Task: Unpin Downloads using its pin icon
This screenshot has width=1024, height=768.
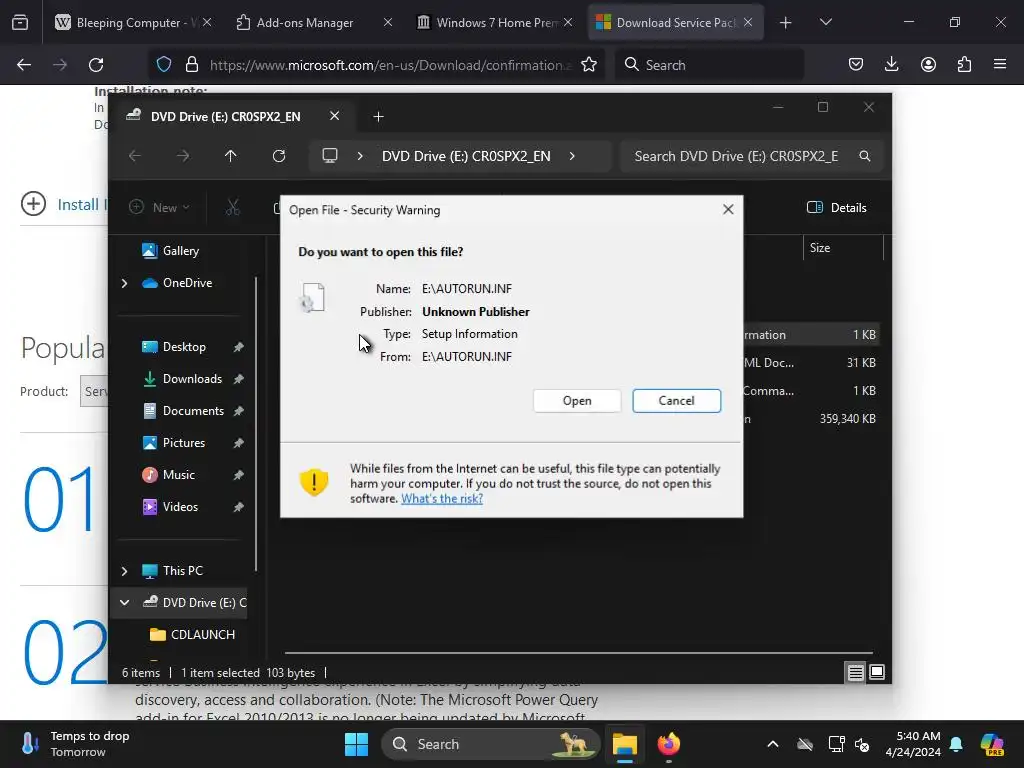Action: pyautogui.click(x=238, y=379)
